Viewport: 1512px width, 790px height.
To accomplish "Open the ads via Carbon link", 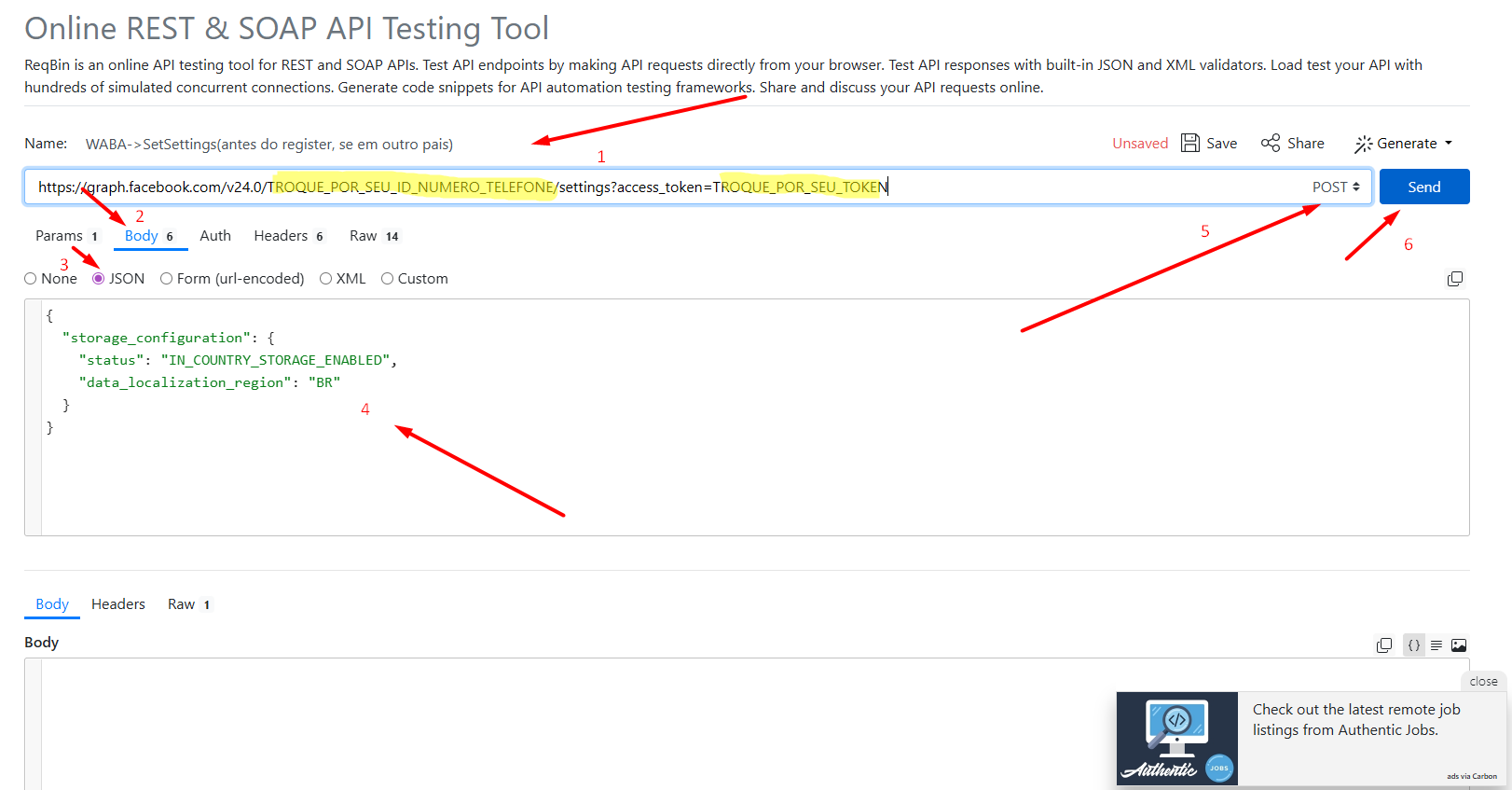I will (1472, 776).
